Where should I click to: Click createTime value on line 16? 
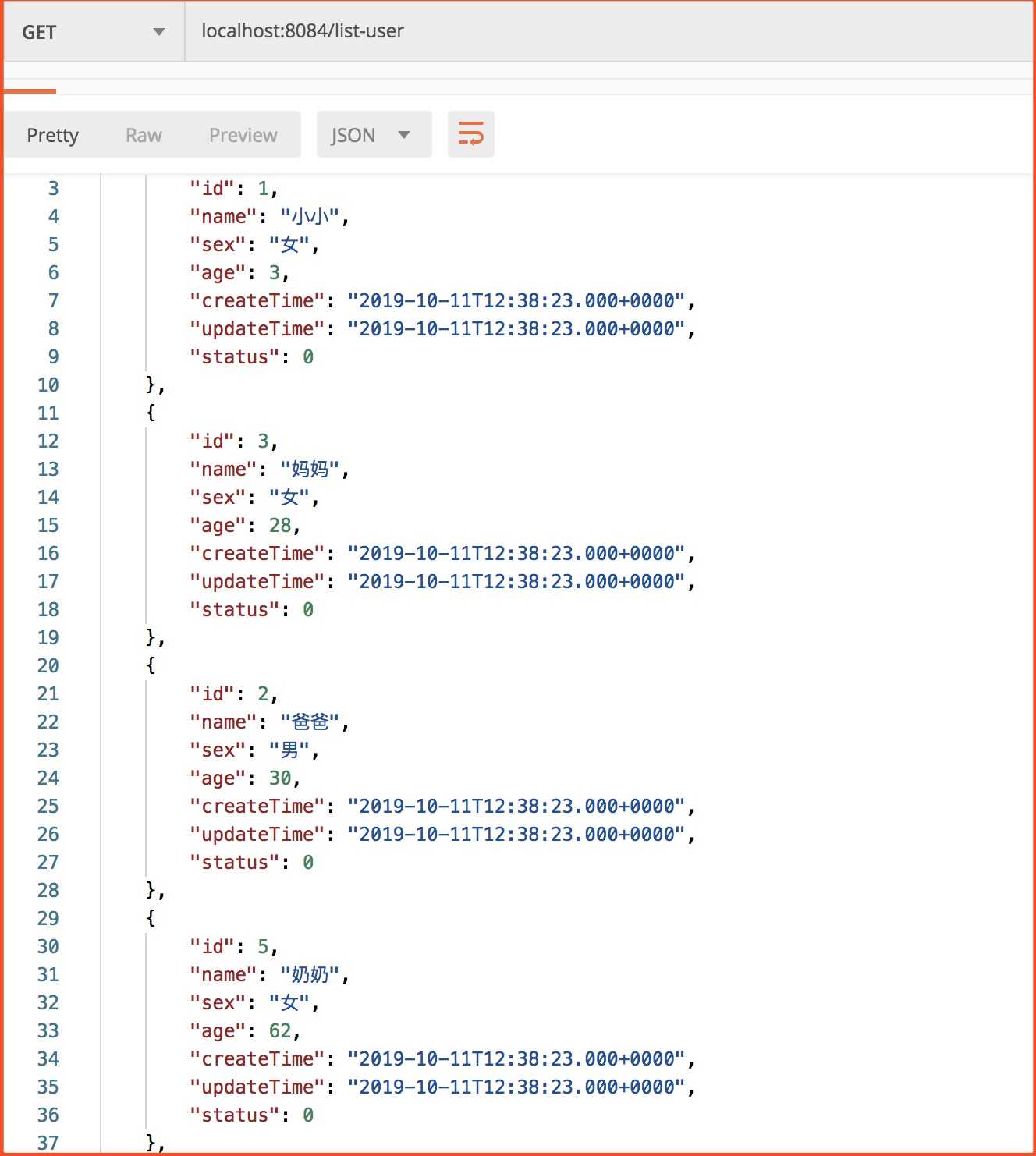pos(516,553)
